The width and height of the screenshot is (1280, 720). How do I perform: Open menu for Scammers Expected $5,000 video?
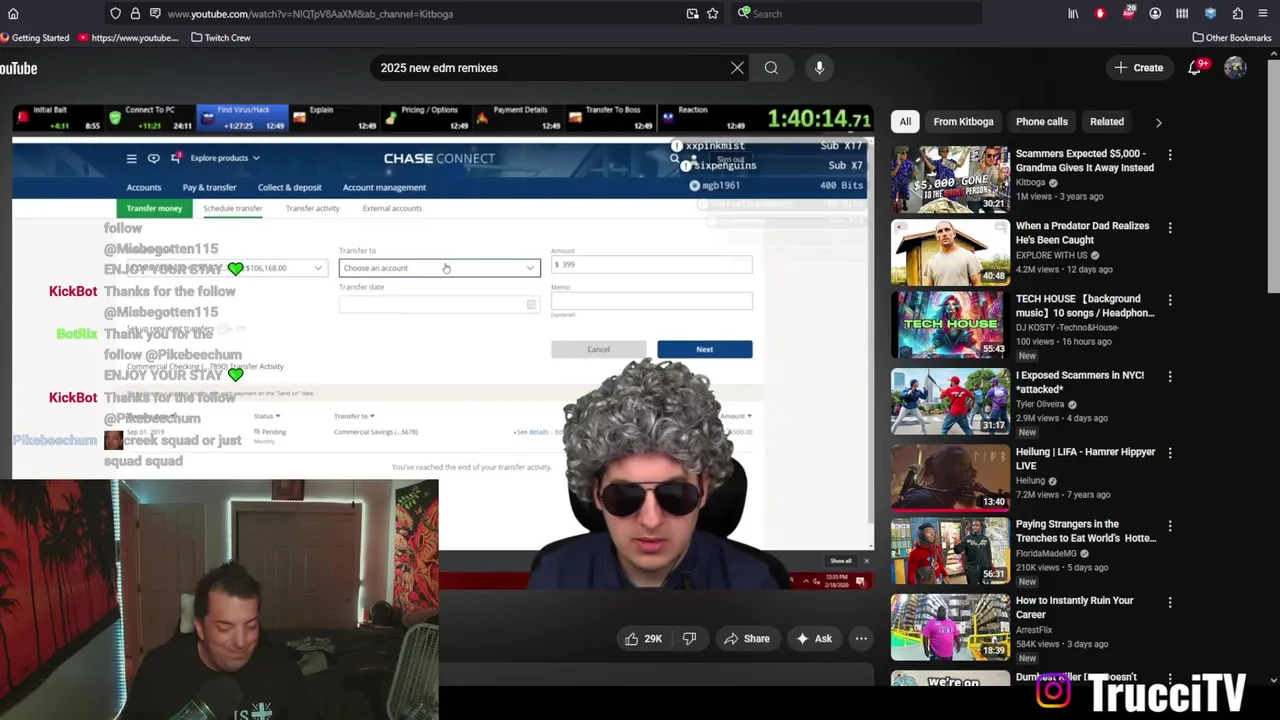[1170, 155]
